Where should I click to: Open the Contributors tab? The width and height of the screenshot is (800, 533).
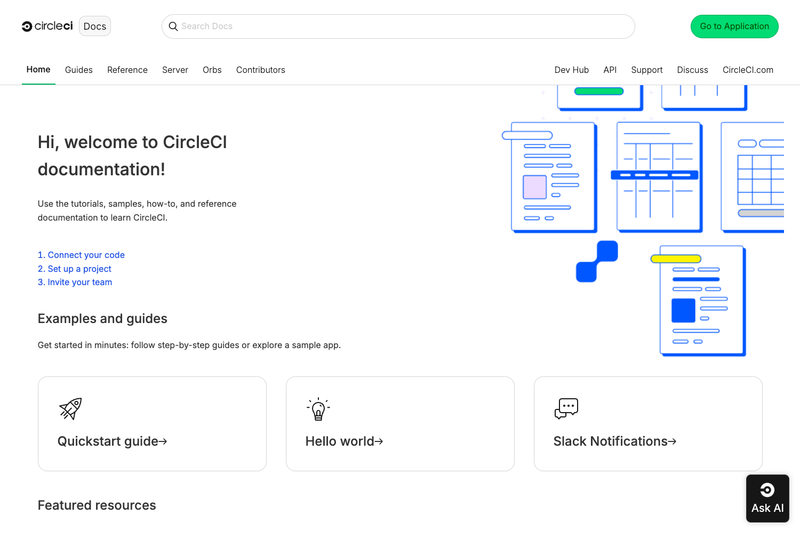pos(260,70)
